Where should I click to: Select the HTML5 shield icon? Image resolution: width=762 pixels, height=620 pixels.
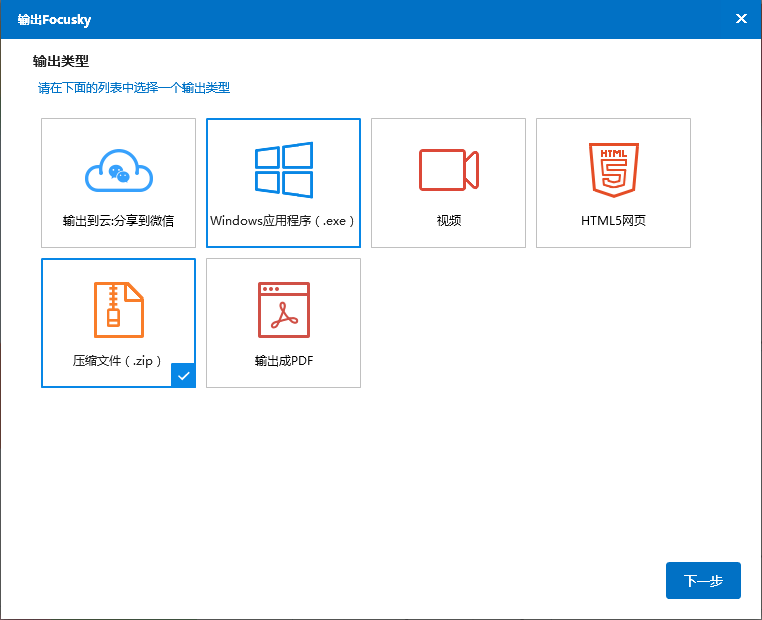(614, 170)
